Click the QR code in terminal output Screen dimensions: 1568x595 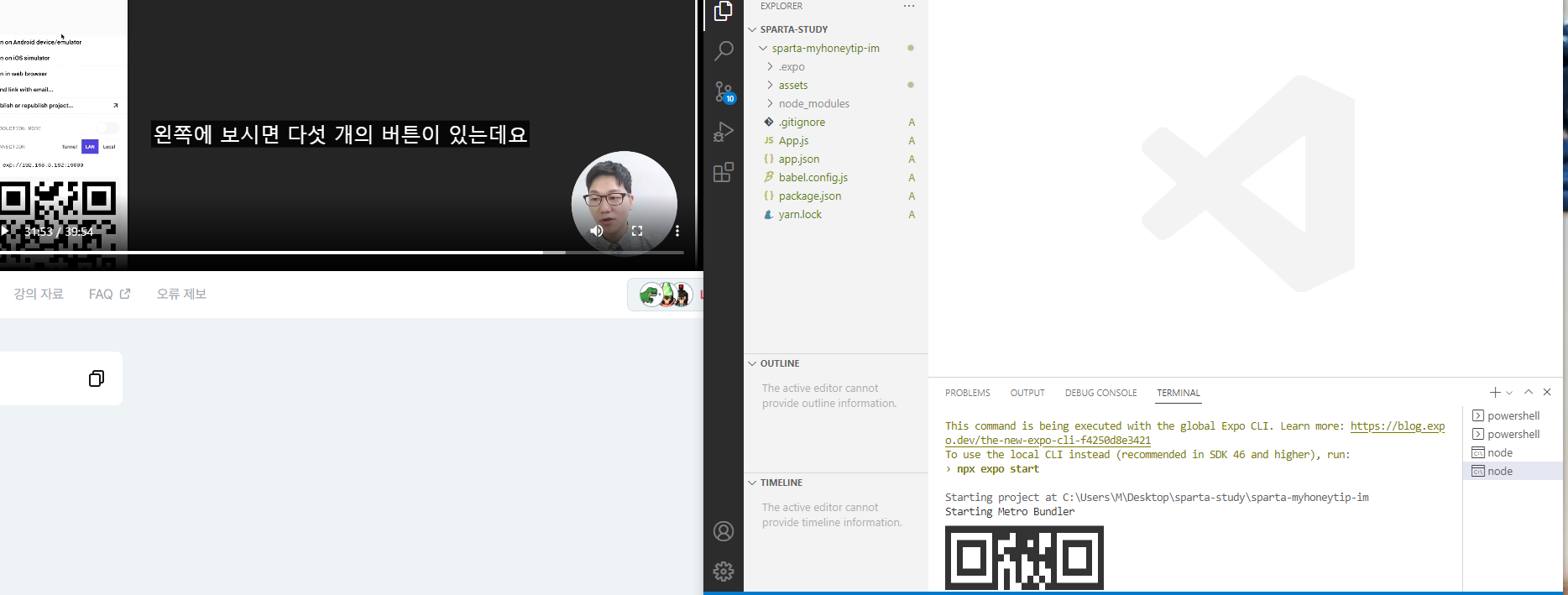point(1024,558)
